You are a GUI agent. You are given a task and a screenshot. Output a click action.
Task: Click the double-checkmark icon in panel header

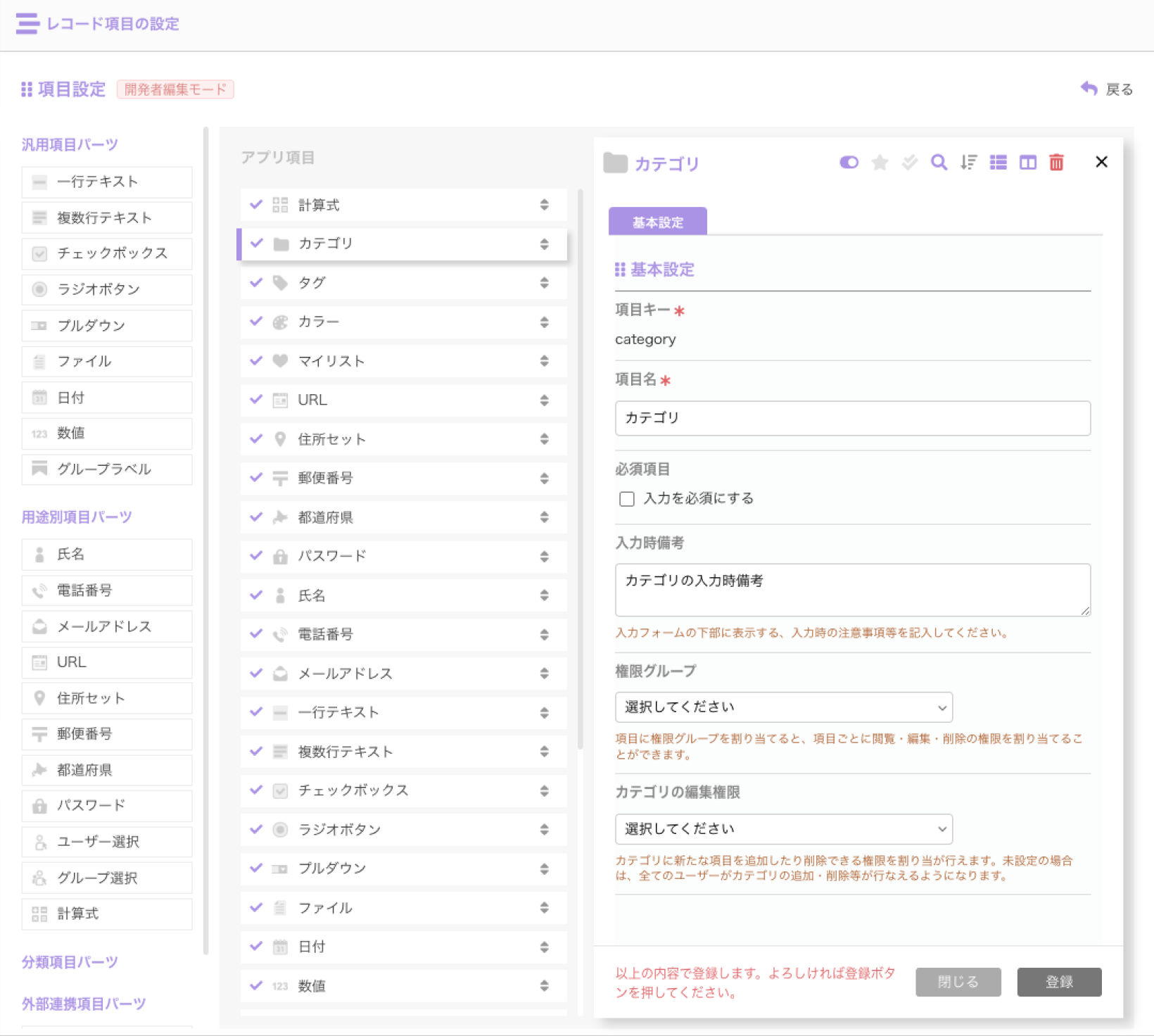(910, 163)
